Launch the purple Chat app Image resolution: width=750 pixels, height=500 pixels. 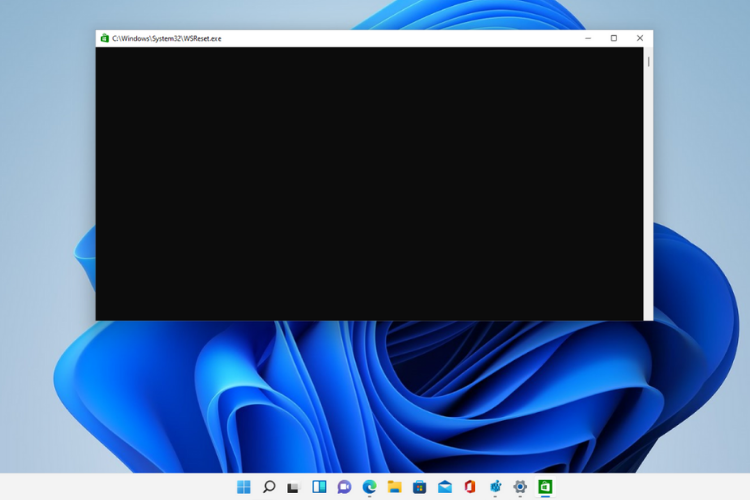(x=344, y=487)
